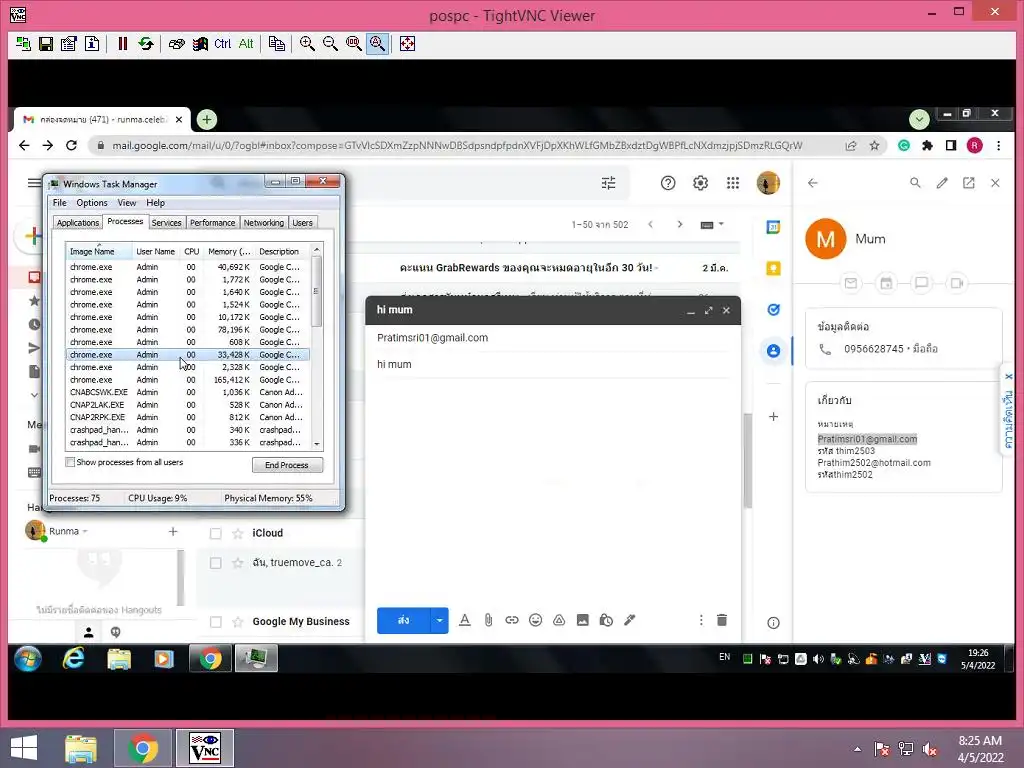The width and height of the screenshot is (1024, 768).
Task: Open the file transfer icon in TightVNC toolbar
Action: pos(277,44)
